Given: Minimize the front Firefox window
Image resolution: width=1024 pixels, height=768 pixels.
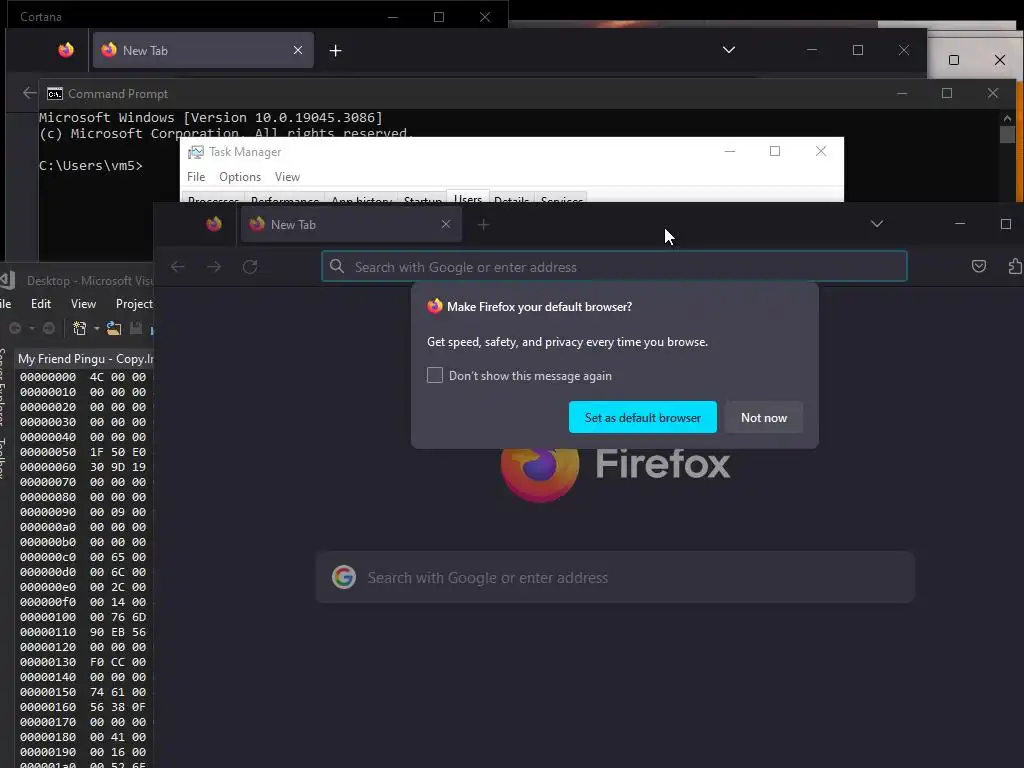Looking at the screenshot, I should [959, 224].
